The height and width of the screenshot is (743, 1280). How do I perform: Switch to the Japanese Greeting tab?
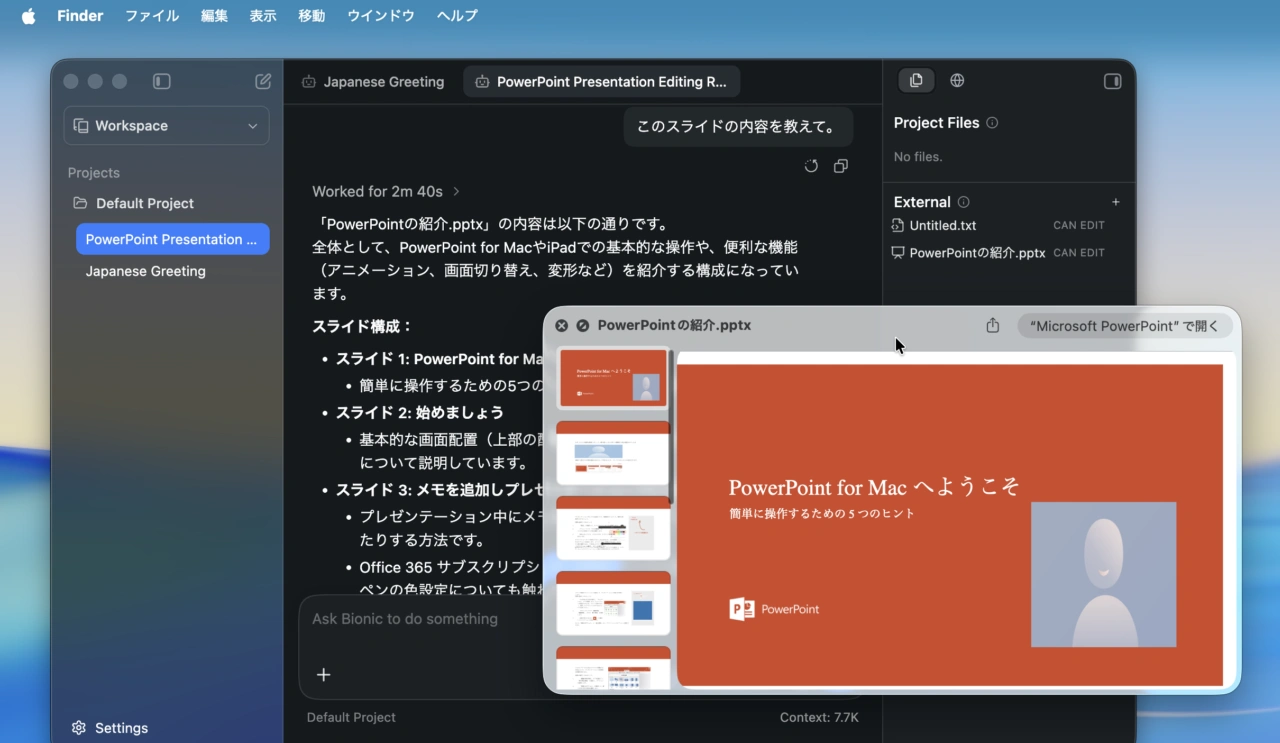(x=373, y=82)
